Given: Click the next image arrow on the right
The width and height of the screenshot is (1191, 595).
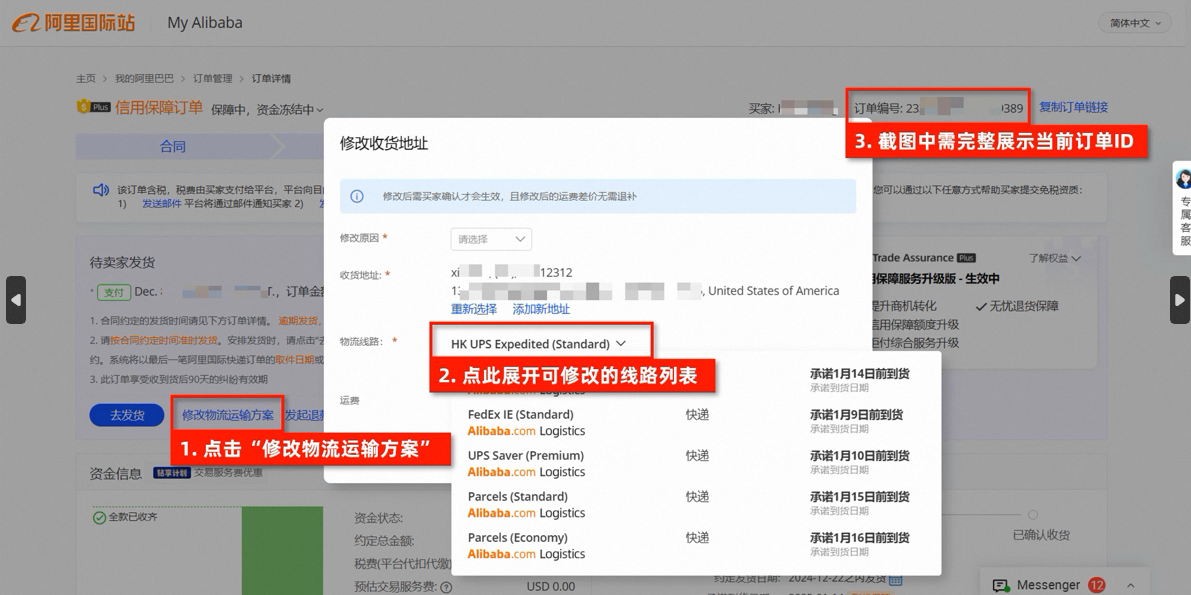Looking at the screenshot, I should coord(1180,299).
